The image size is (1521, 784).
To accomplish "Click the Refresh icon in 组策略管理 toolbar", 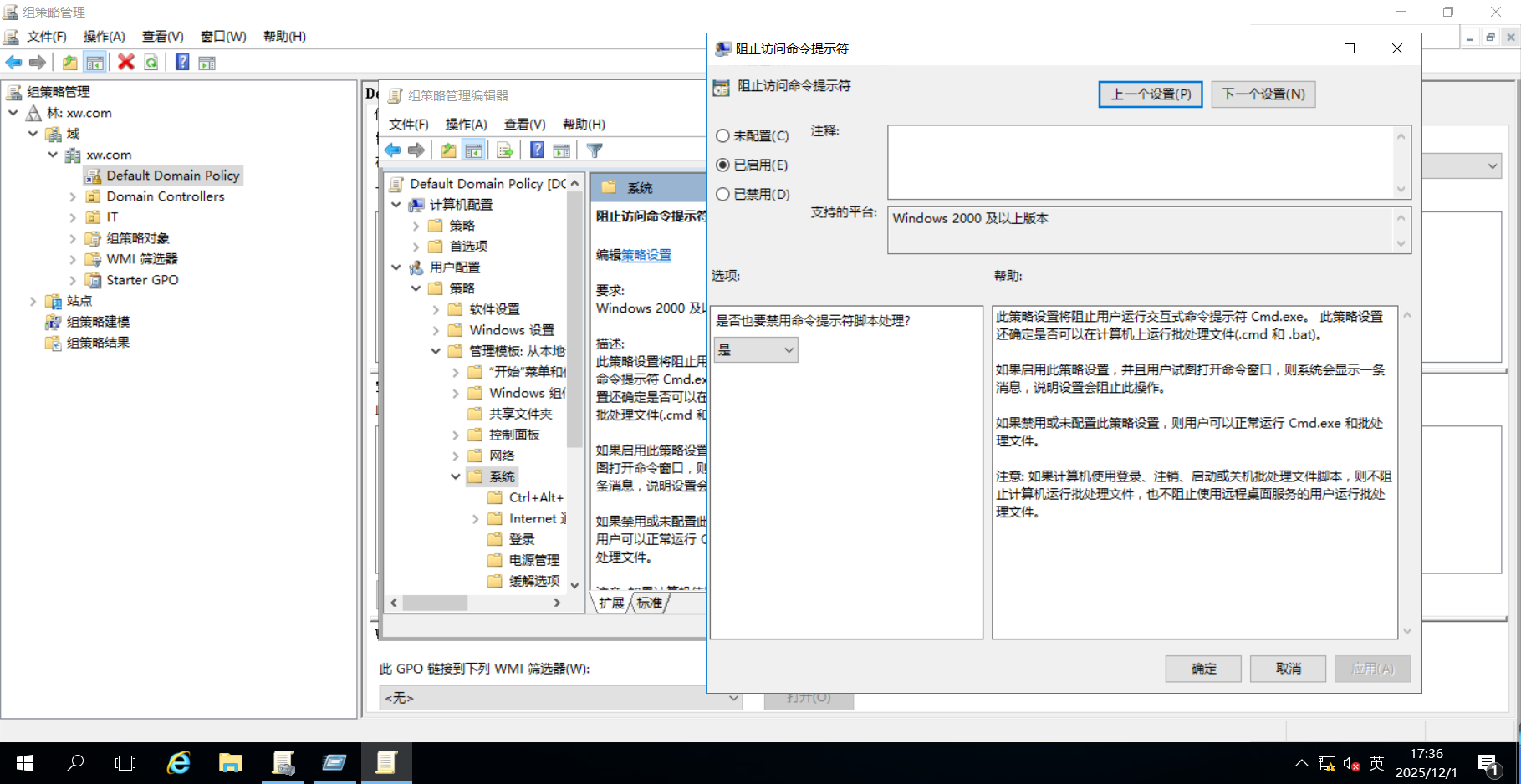I will [x=151, y=62].
